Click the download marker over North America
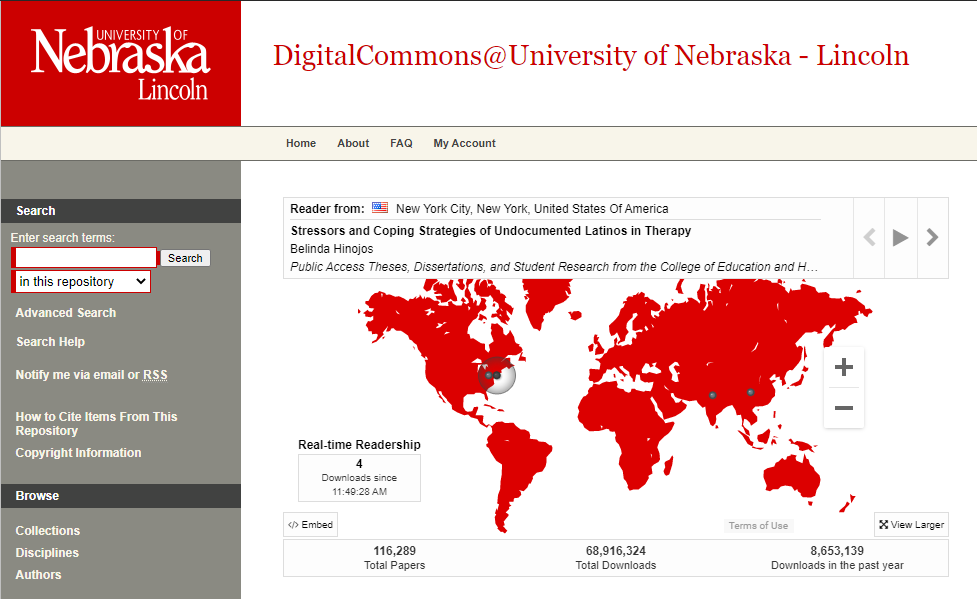This screenshot has height=599, width=977. (496, 375)
